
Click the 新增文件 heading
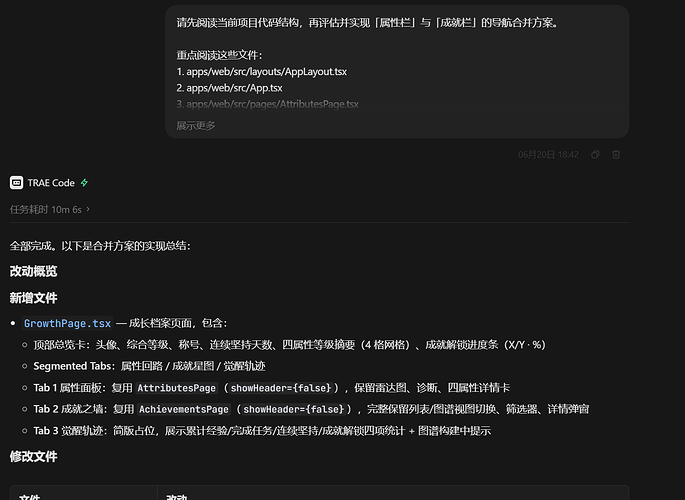34,298
